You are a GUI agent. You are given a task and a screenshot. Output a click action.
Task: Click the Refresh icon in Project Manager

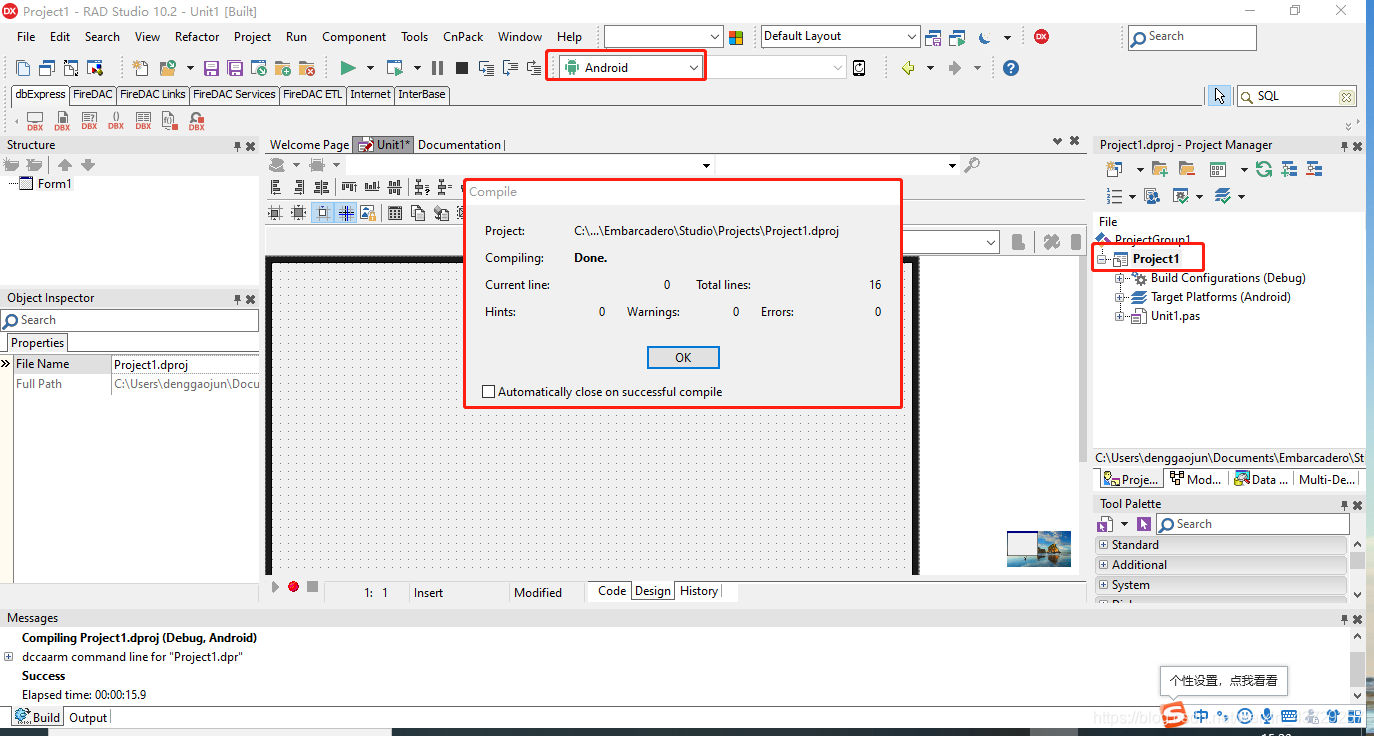point(1264,169)
